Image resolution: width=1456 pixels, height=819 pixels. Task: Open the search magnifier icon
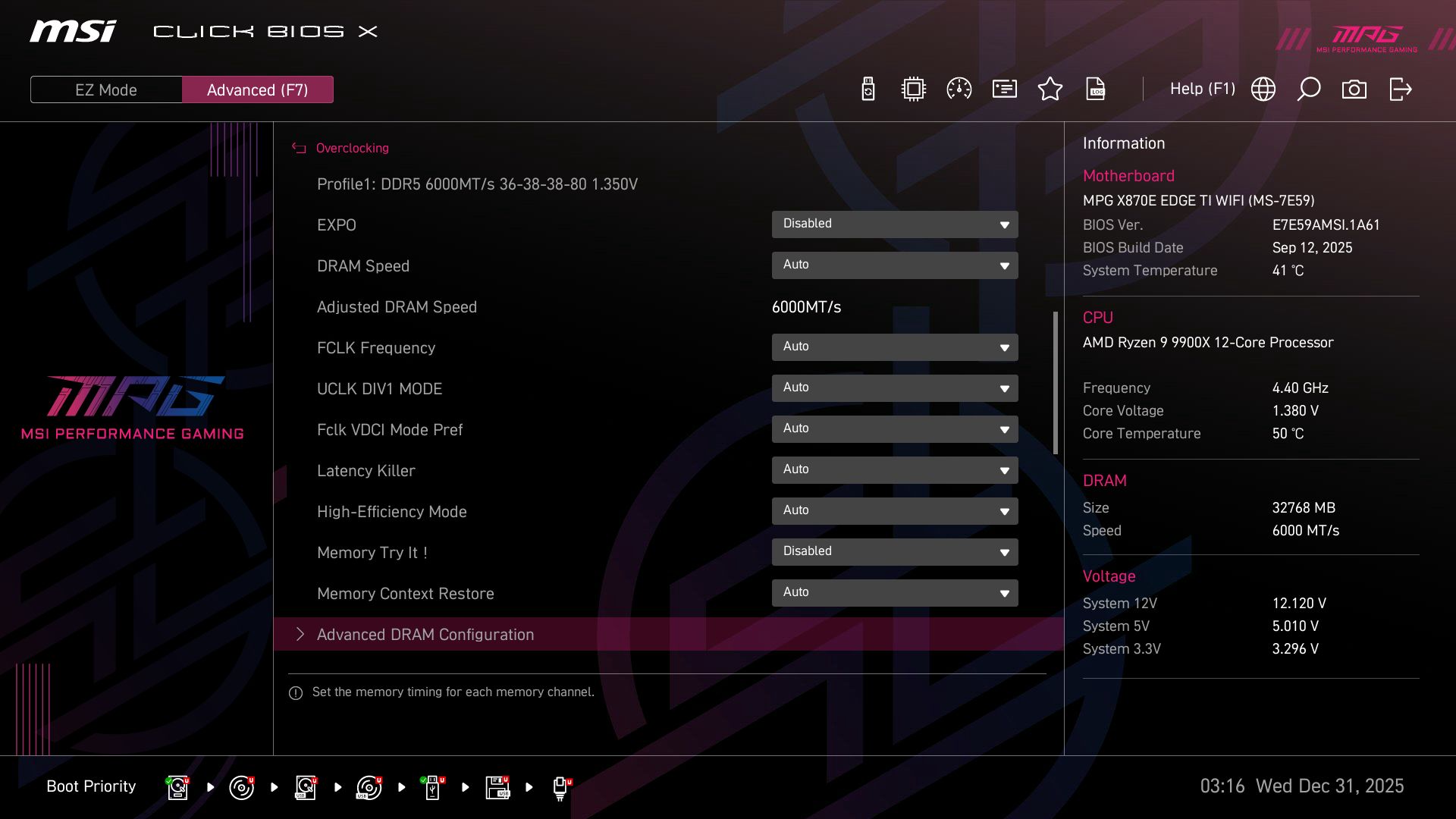(1308, 89)
